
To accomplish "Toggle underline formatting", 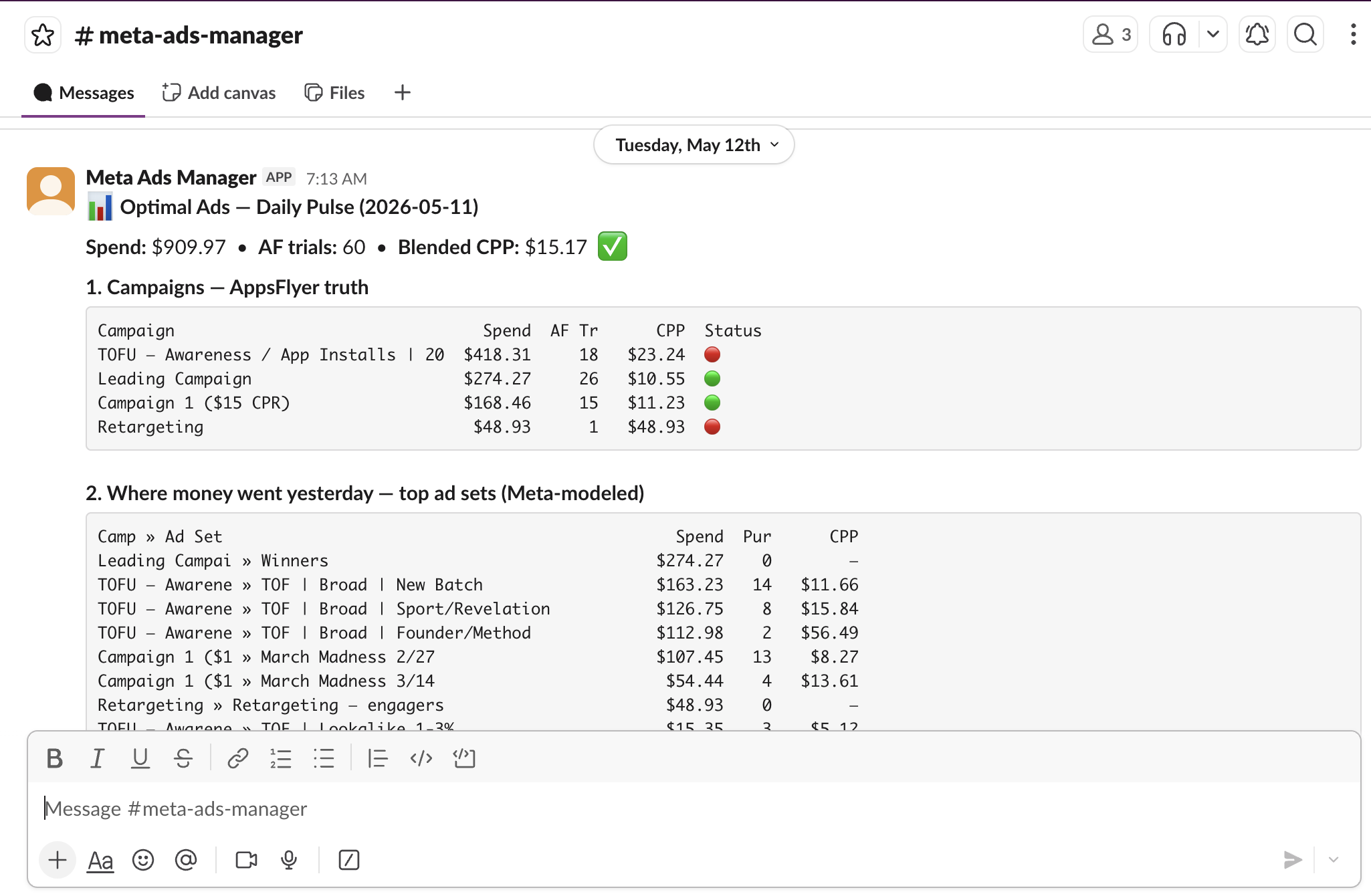I will 140,758.
